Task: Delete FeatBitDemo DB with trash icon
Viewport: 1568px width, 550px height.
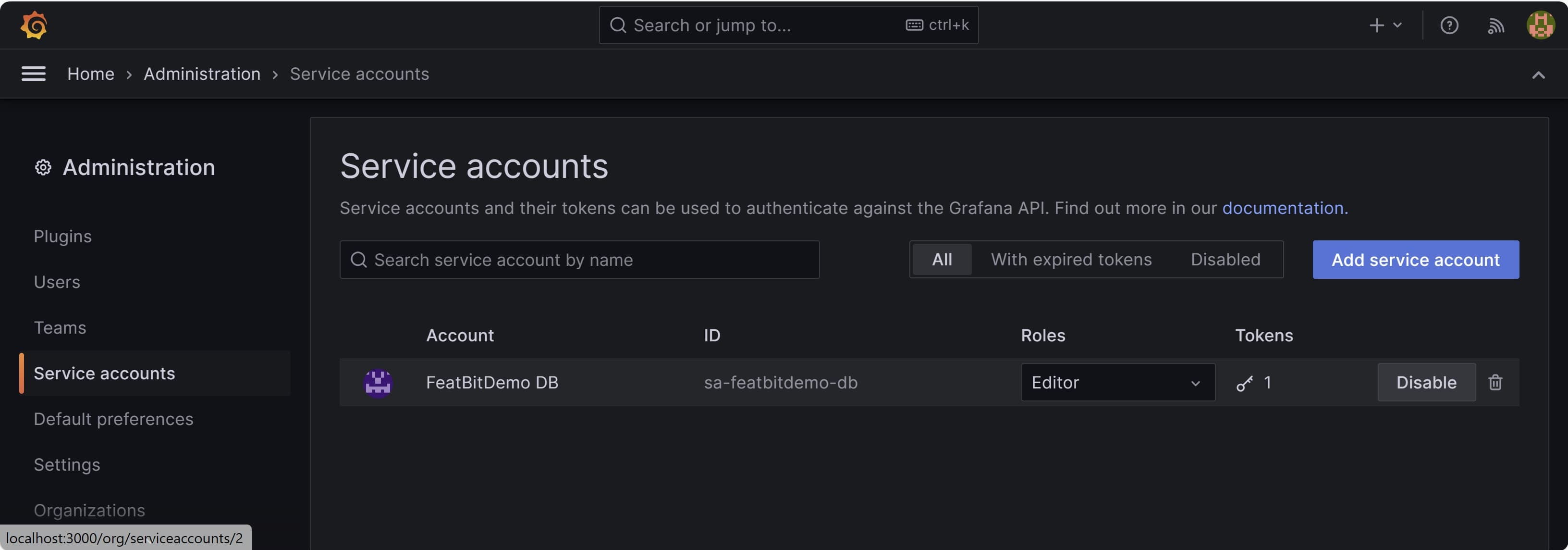Action: (1495, 382)
